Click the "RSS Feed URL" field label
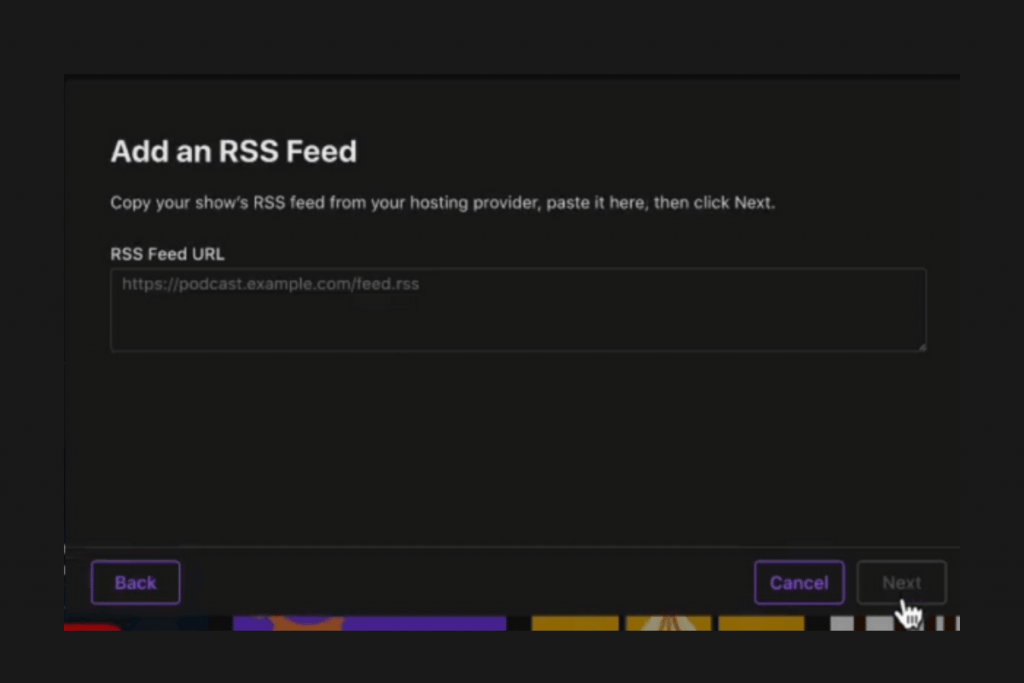Image resolution: width=1024 pixels, height=683 pixels. pos(167,254)
